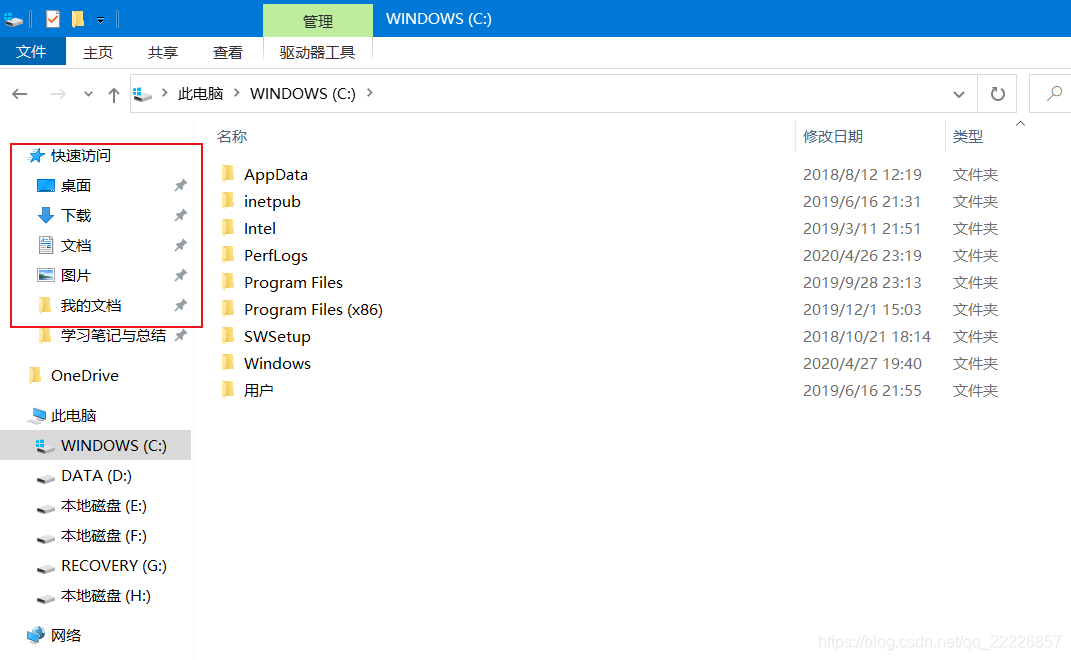Switch to the 查看 ribbon tab
1071x660 pixels.
[x=227, y=53]
